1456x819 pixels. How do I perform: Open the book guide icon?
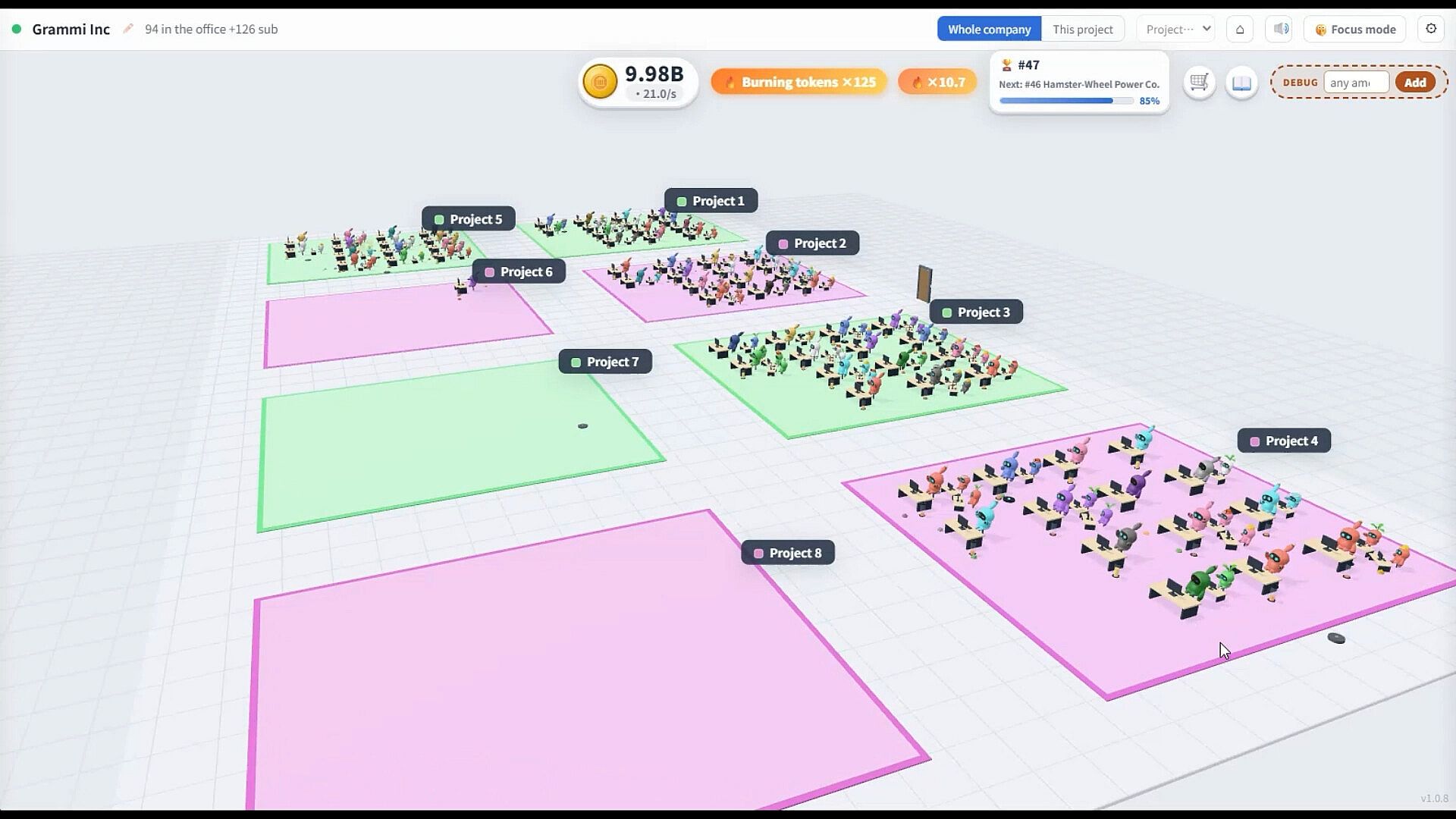[x=1241, y=82]
